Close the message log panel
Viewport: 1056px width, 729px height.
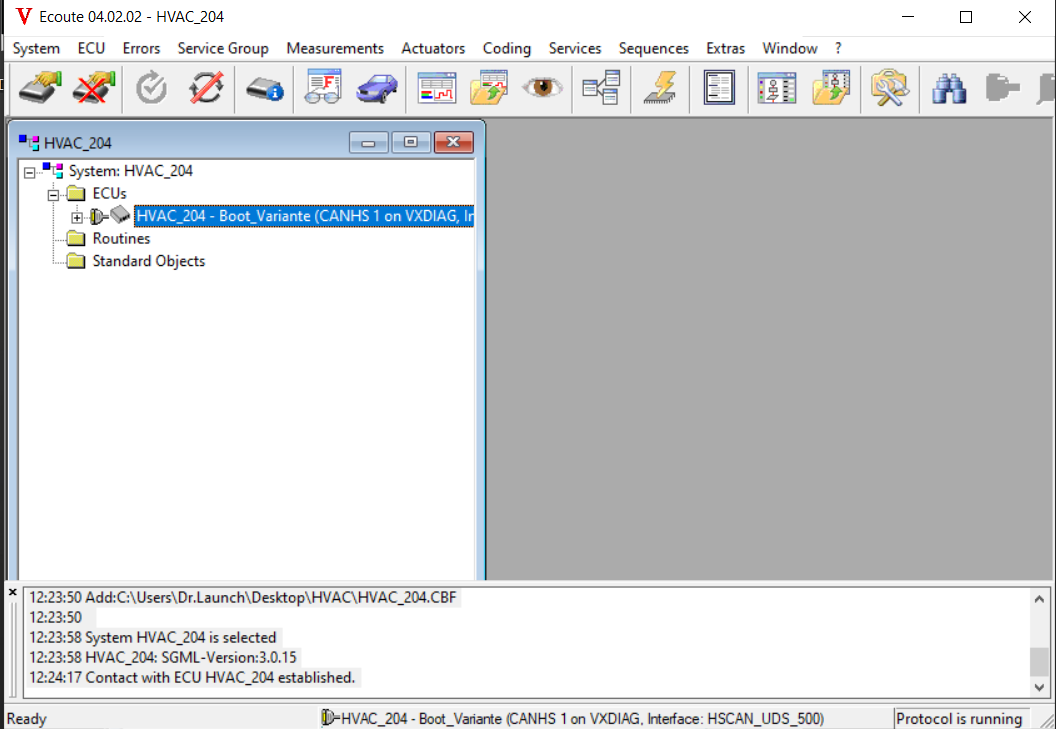(x=13, y=592)
